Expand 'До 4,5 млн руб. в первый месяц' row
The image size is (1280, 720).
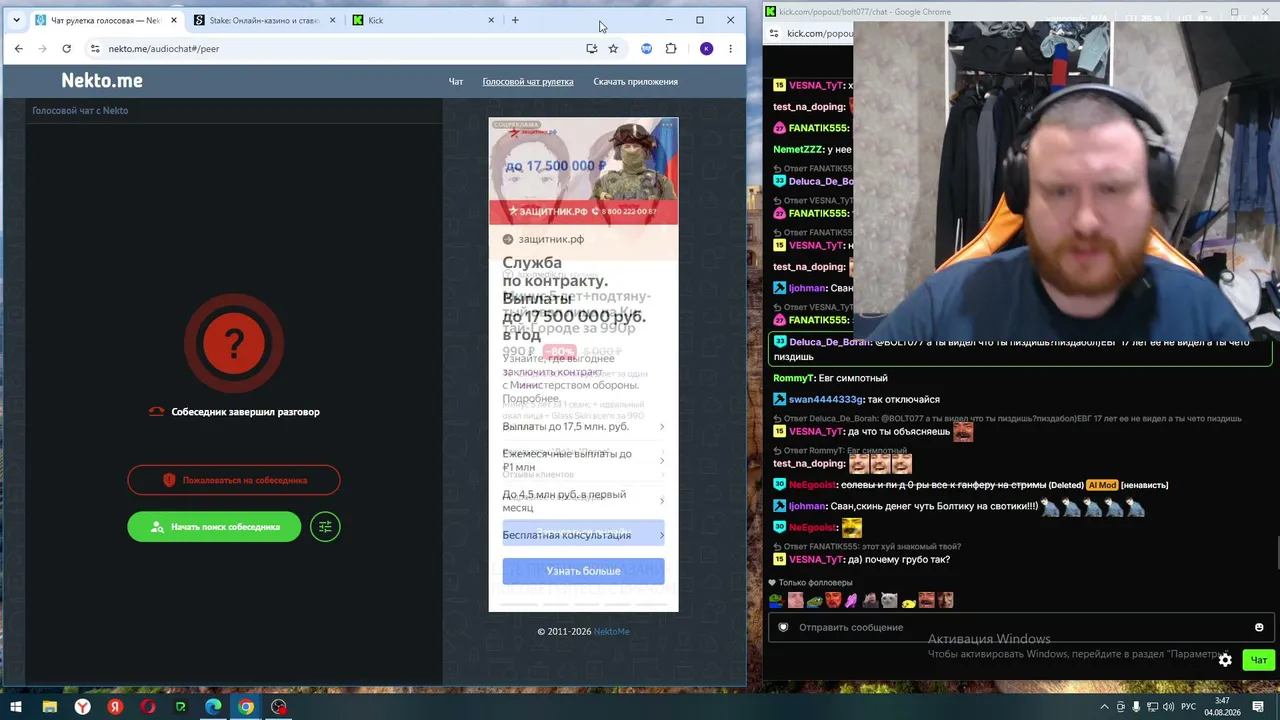[x=583, y=500]
